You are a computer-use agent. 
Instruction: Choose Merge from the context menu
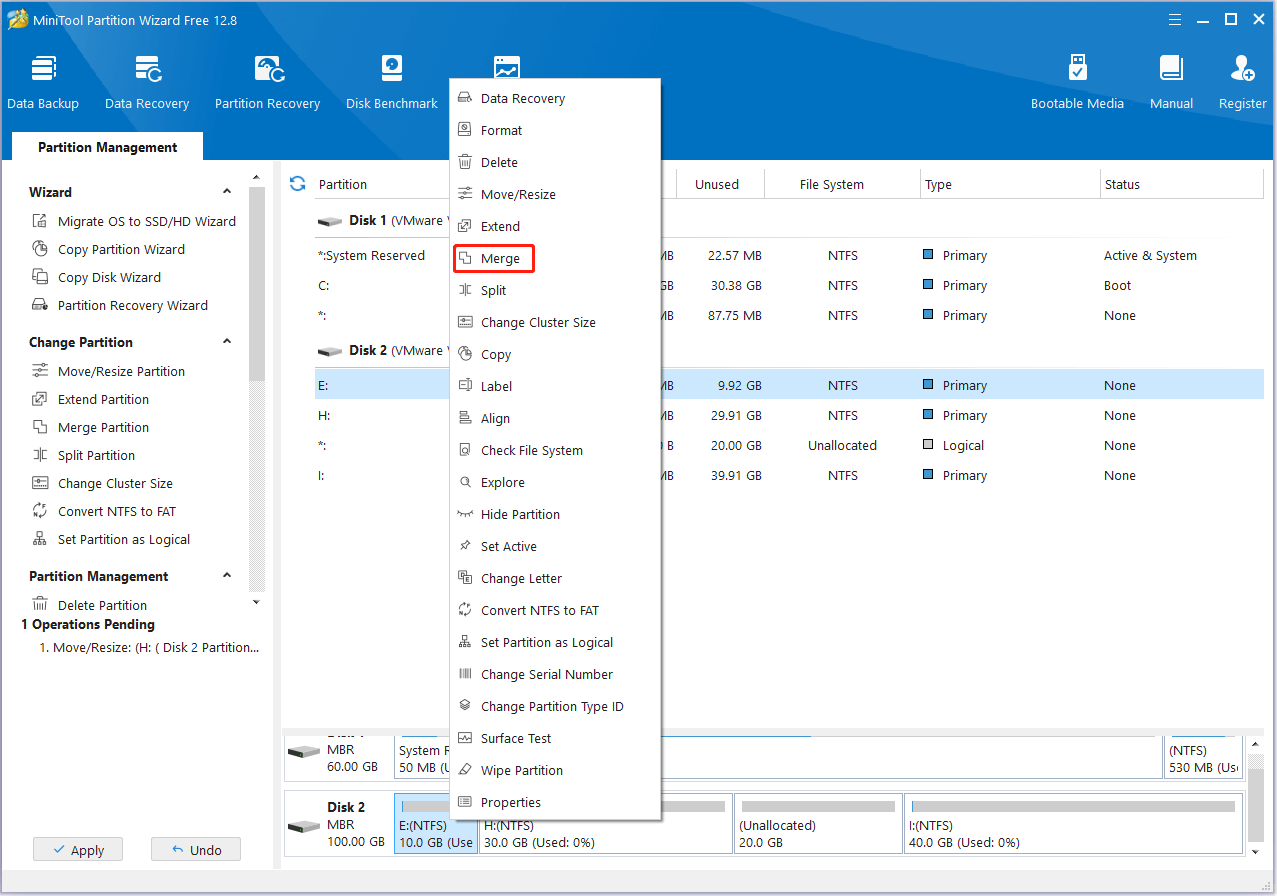[x=554, y=258]
